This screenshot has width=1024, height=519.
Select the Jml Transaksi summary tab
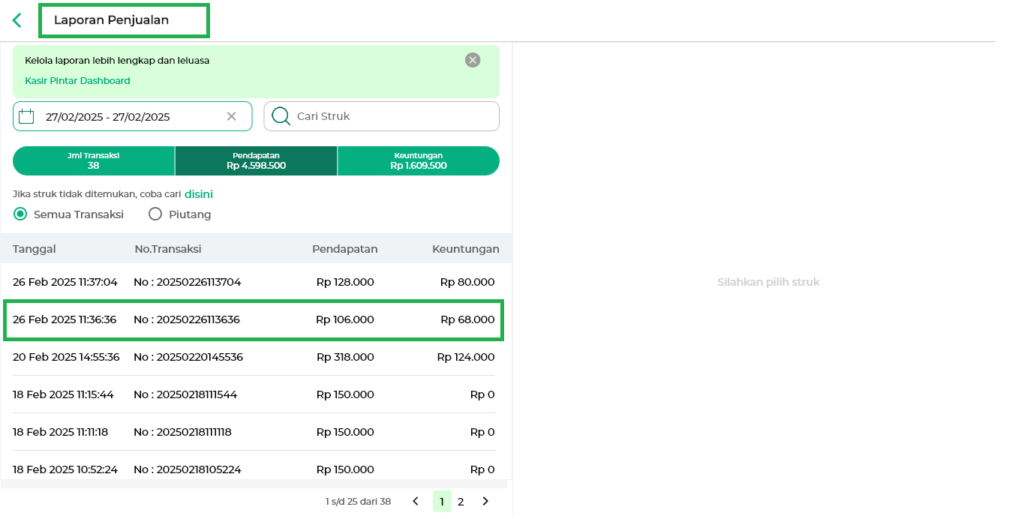tap(93, 160)
